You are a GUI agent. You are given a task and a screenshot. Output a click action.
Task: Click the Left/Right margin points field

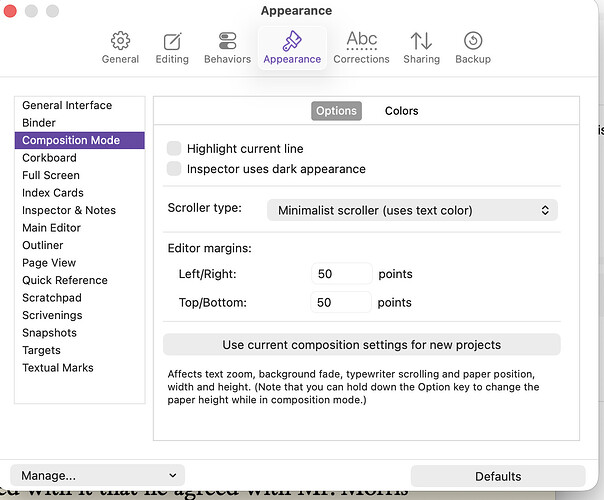pyautogui.click(x=342, y=274)
